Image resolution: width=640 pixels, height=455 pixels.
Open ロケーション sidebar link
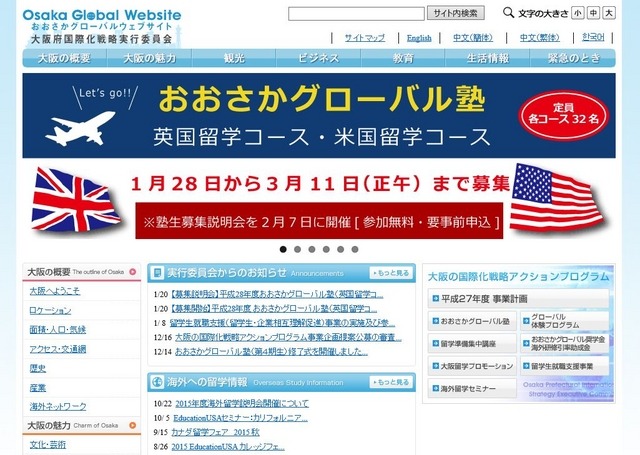pyautogui.click(x=50, y=311)
